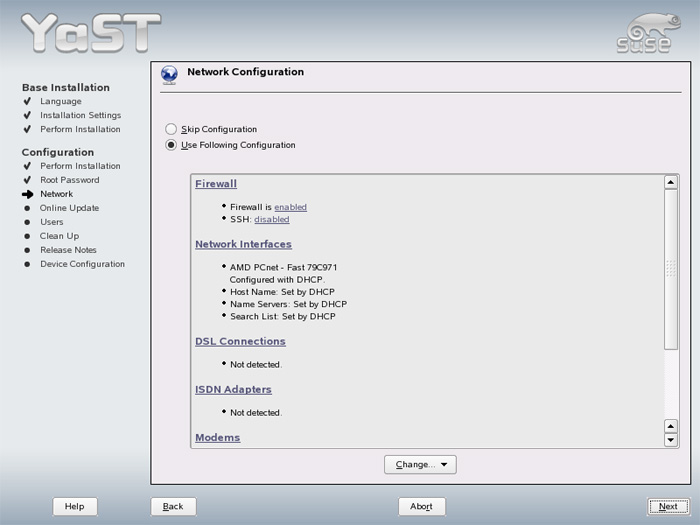700x525 pixels.
Task: Open the Modems section link
Action: coord(217,438)
